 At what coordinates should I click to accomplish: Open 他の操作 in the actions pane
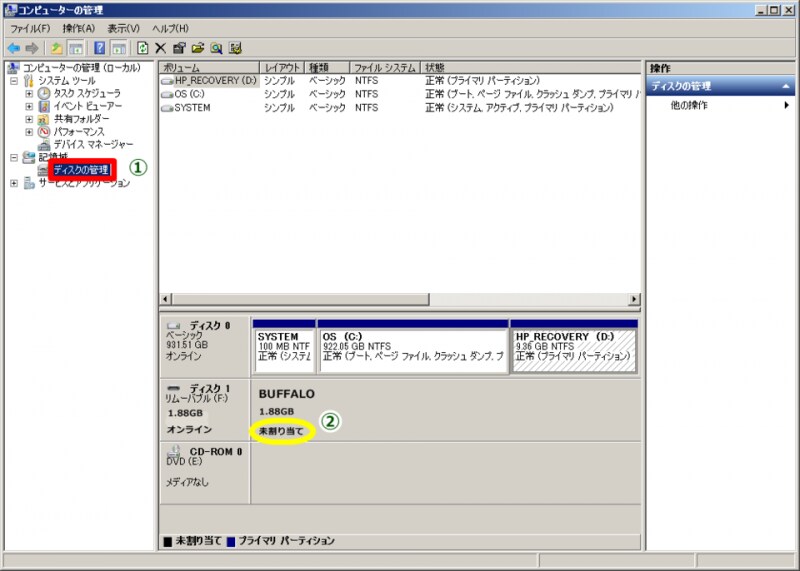coord(690,105)
